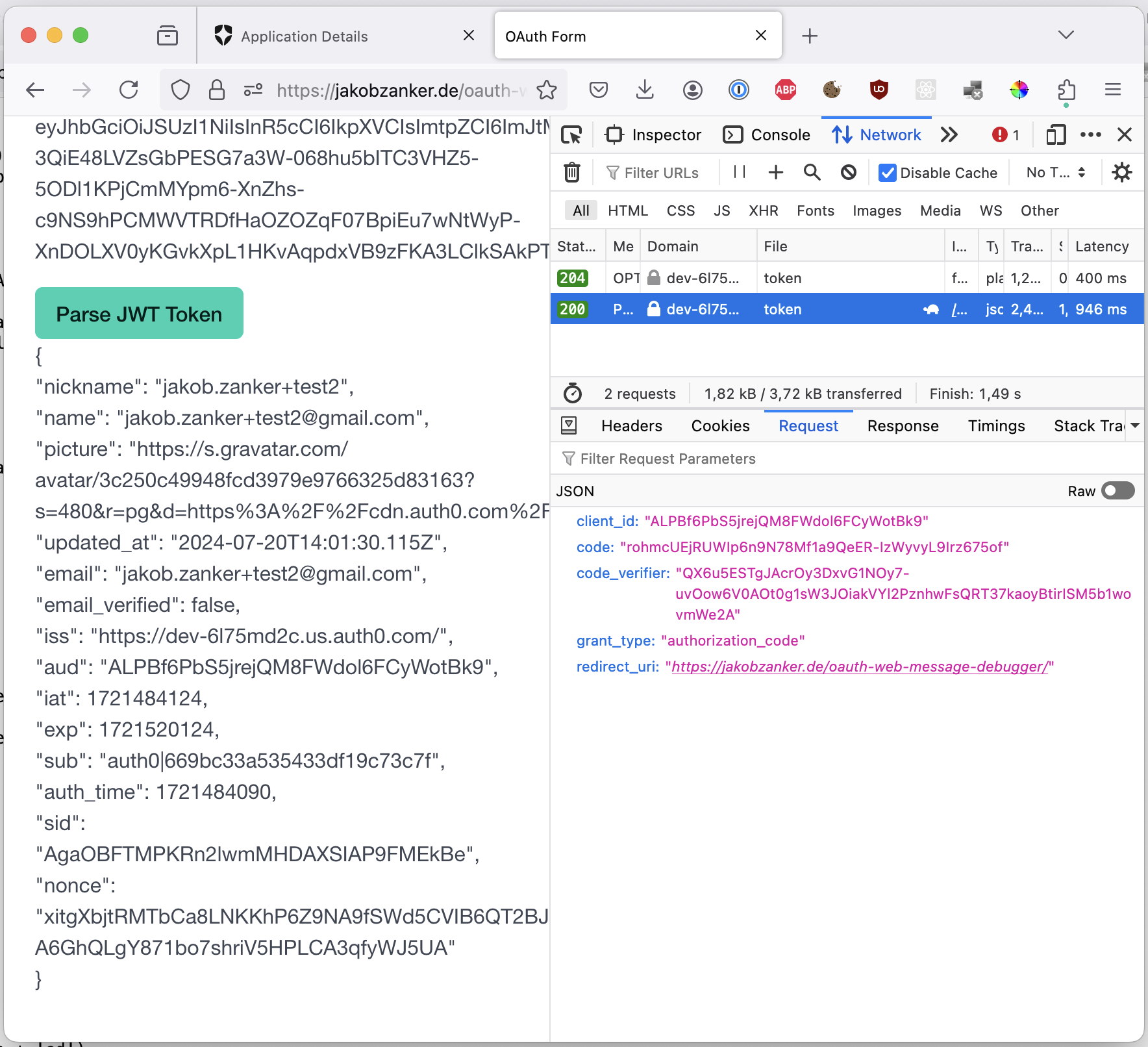Toggle the request list pane icon
The image size is (1148, 1047).
[568, 425]
